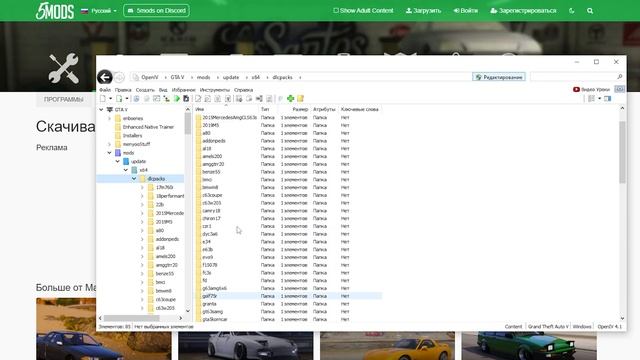Image resolution: width=640 pixels, height=360 pixels.
Task: Collapse the GTA V root tree node
Action: click(101, 110)
